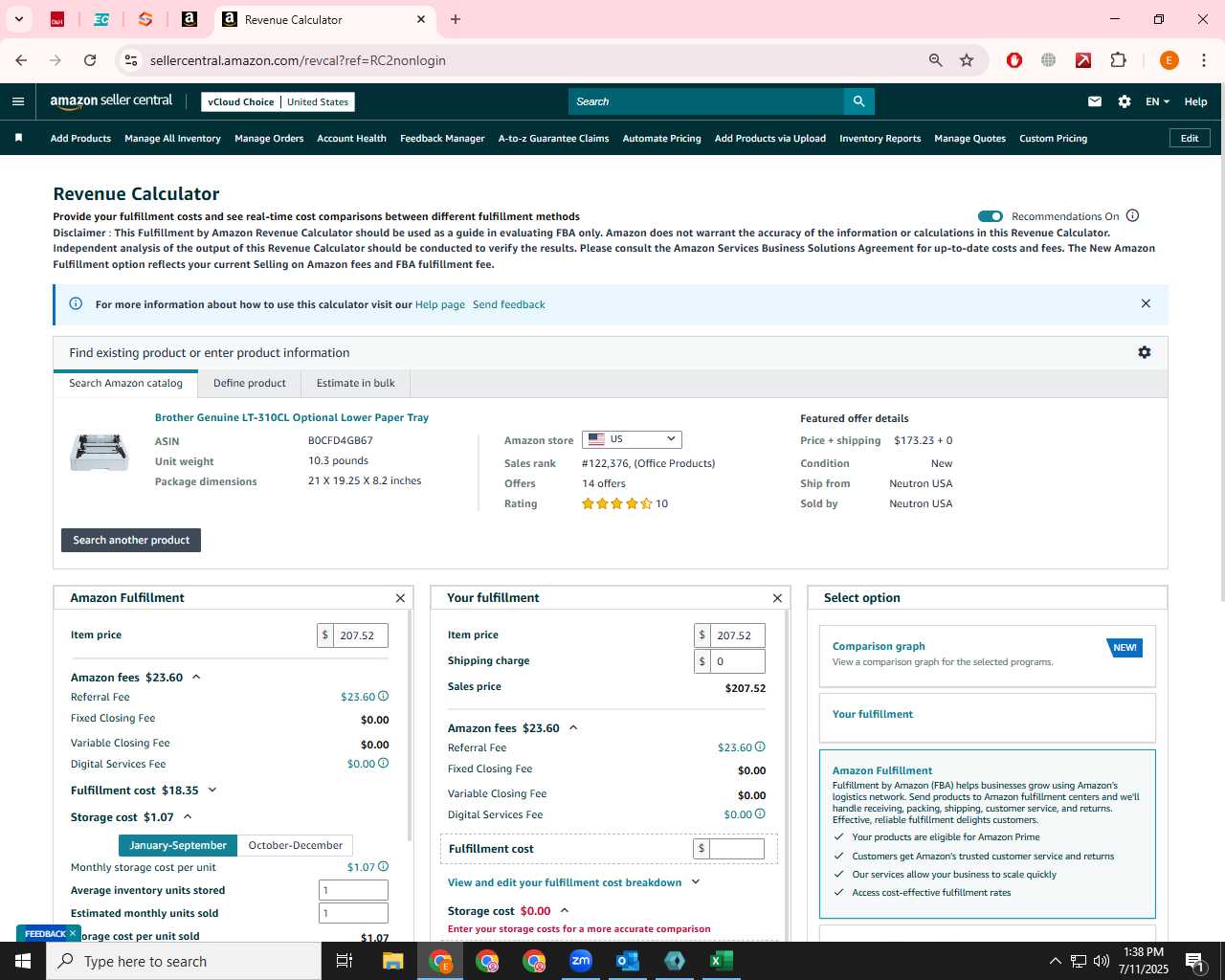Viewport: 1225px width, 980px height.
Task: Open Account Health menu item
Action: coord(351,138)
